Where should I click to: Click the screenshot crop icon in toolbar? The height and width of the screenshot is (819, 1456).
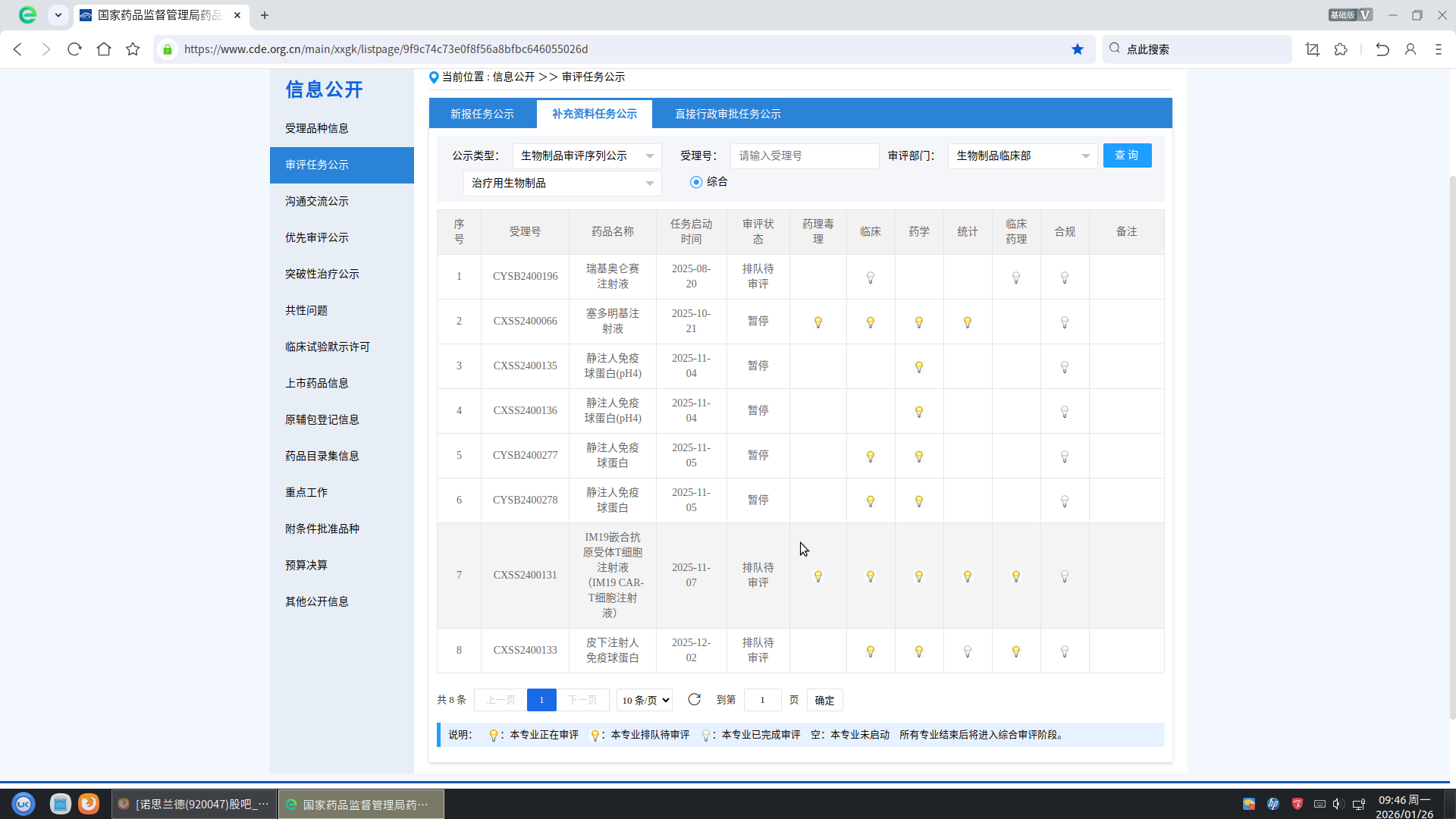click(x=1313, y=49)
